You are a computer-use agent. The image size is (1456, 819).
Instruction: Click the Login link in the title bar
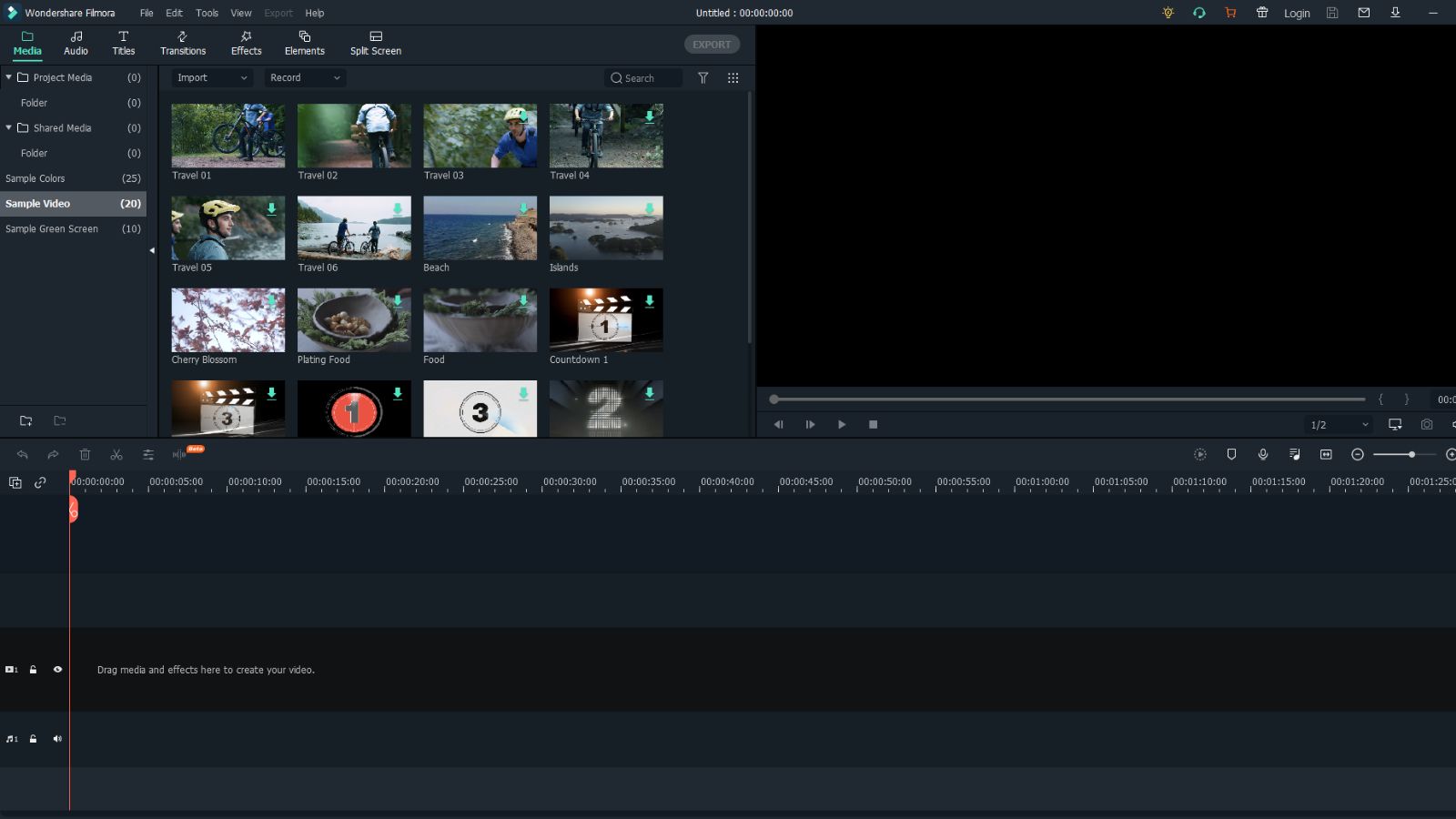pyautogui.click(x=1296, y=13)
